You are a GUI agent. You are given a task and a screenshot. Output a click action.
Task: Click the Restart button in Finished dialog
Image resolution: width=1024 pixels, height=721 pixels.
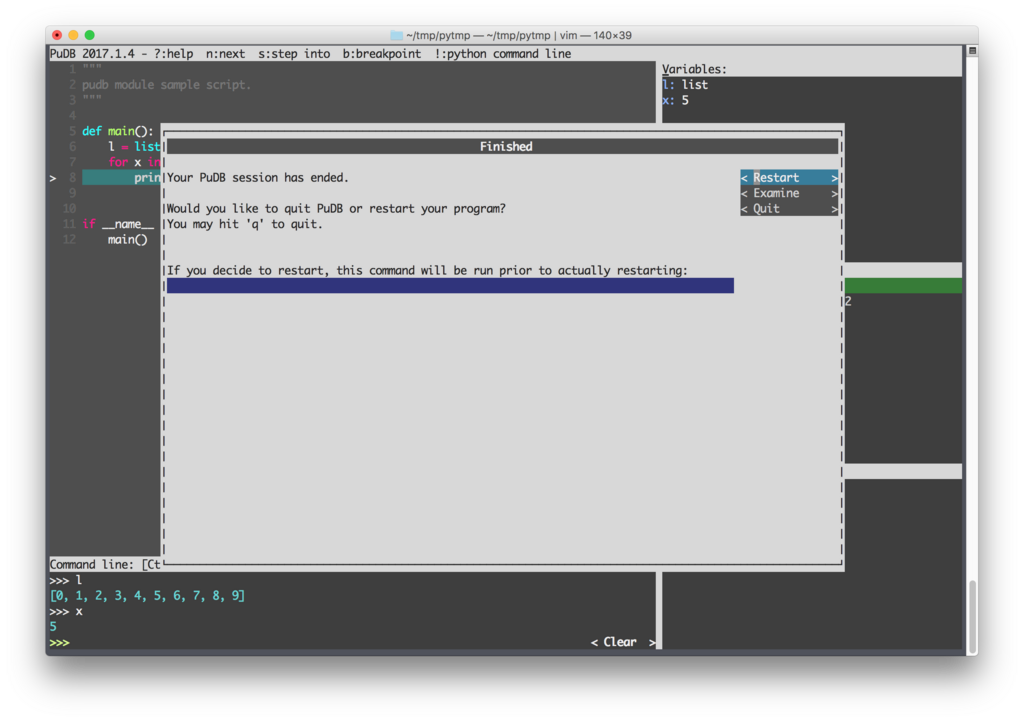(789, 178)
